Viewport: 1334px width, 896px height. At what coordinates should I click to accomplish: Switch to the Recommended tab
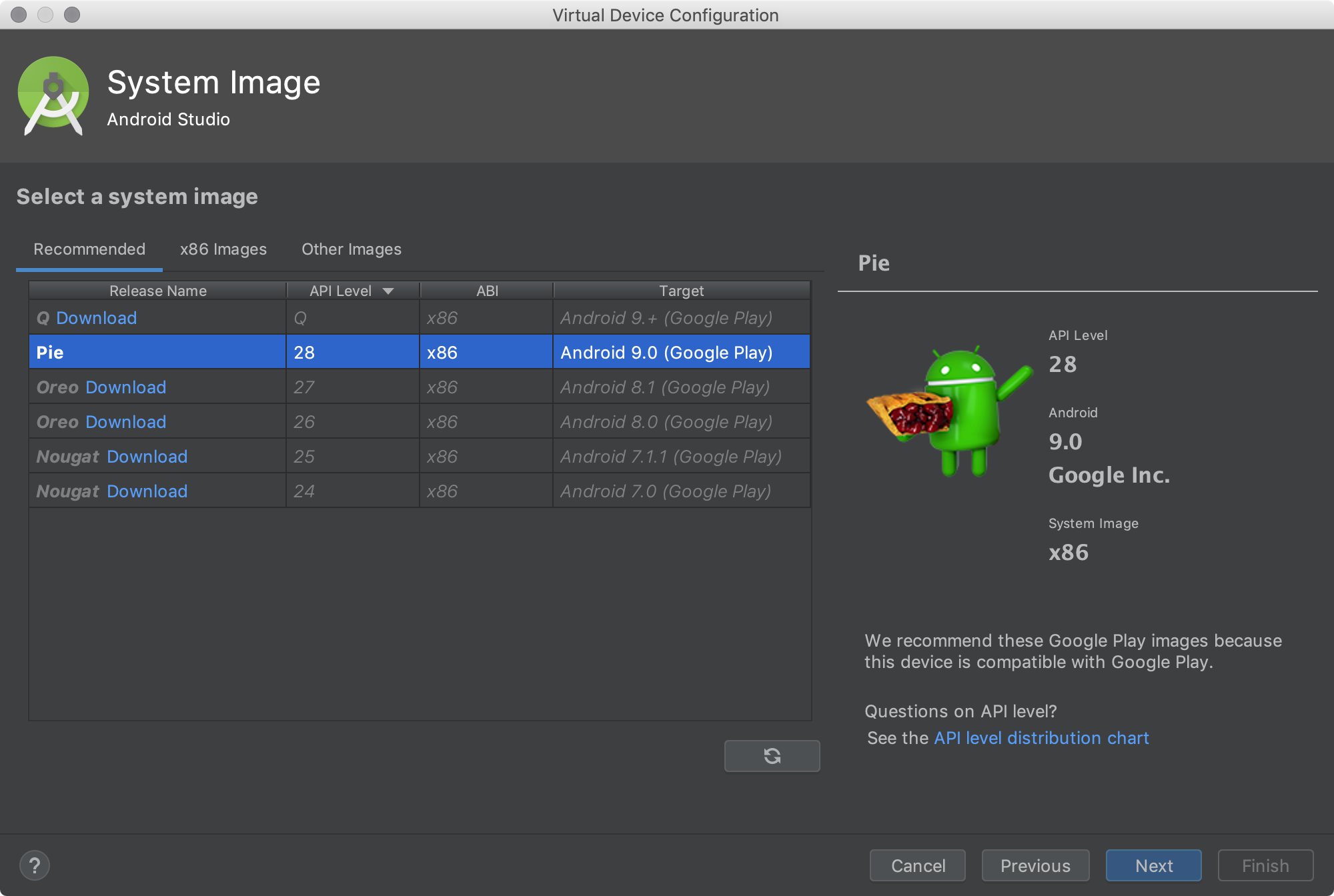pyautogui.click(x=89, y=249)
